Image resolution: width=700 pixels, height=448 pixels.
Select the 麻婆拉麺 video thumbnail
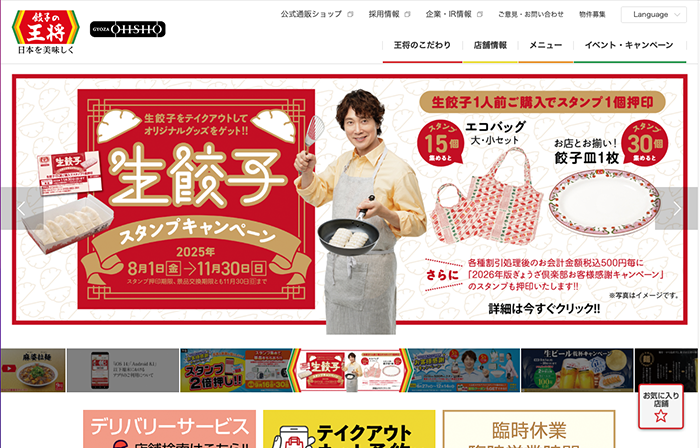[33, 370]
